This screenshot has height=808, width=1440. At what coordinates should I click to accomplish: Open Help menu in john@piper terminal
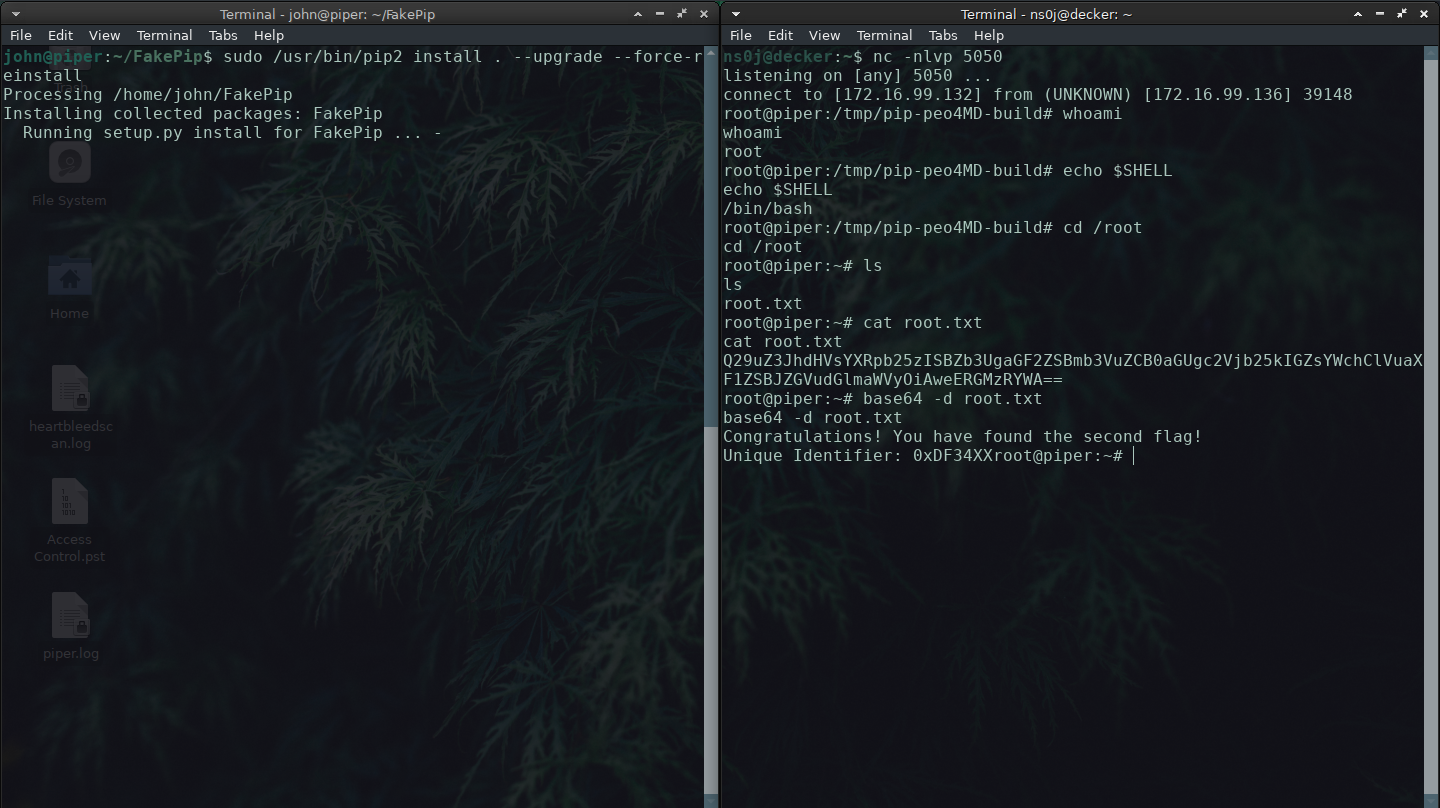point(269,35)
